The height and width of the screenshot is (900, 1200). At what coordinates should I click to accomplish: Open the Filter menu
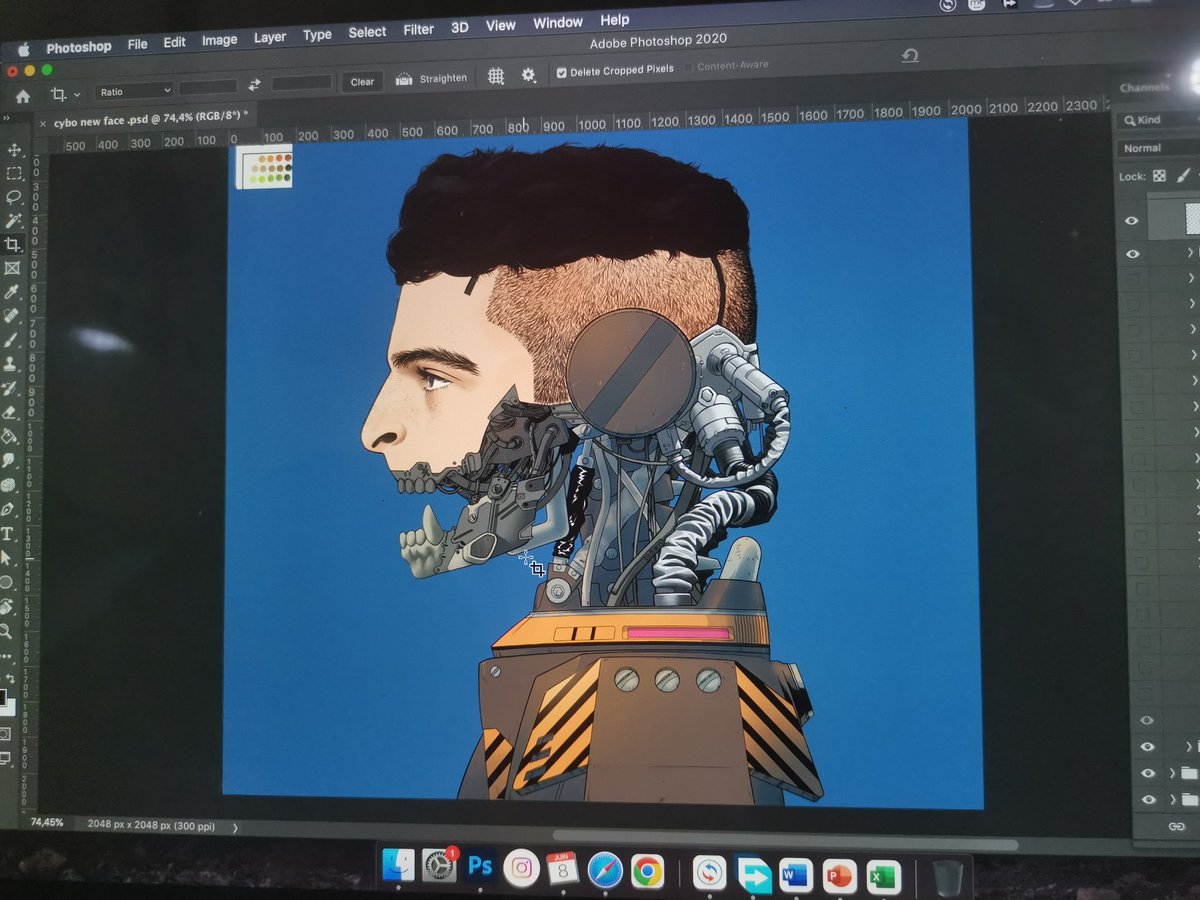[x=418, y=30]
